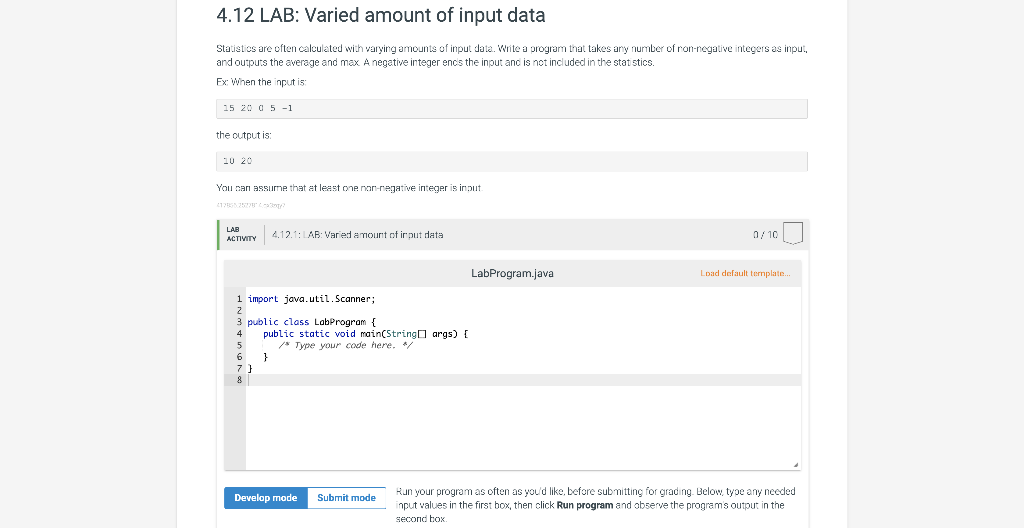
Task: Click the sample input box '15 20 0 5 -1'
Action: click(x=511, y=108)
